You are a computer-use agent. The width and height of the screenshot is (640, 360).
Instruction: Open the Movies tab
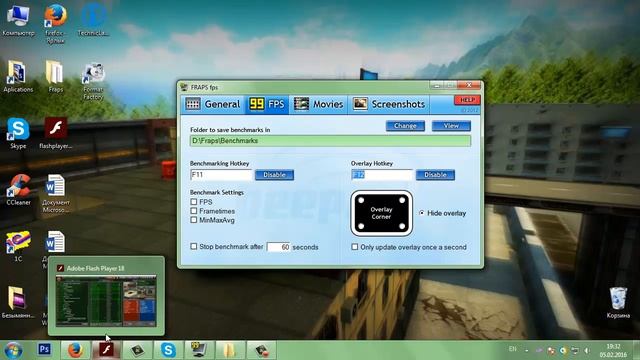click(x=319, y=104)
